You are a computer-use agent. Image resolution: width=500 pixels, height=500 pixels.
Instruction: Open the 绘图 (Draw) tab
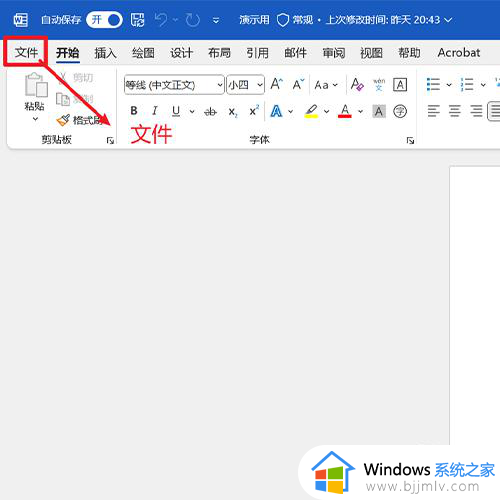click(x=143, y=53)
